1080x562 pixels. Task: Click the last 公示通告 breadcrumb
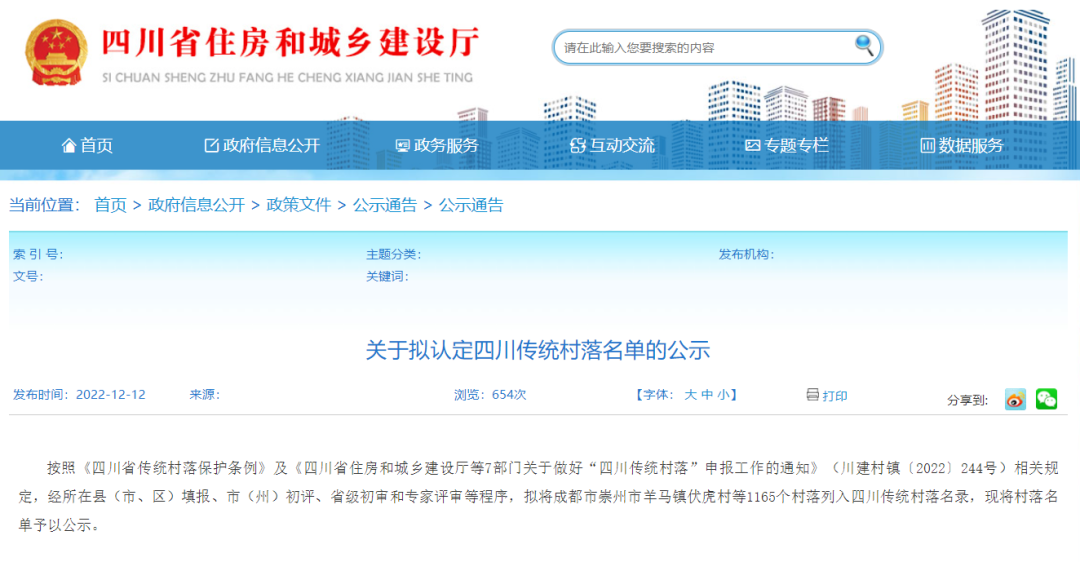point(471,205)
